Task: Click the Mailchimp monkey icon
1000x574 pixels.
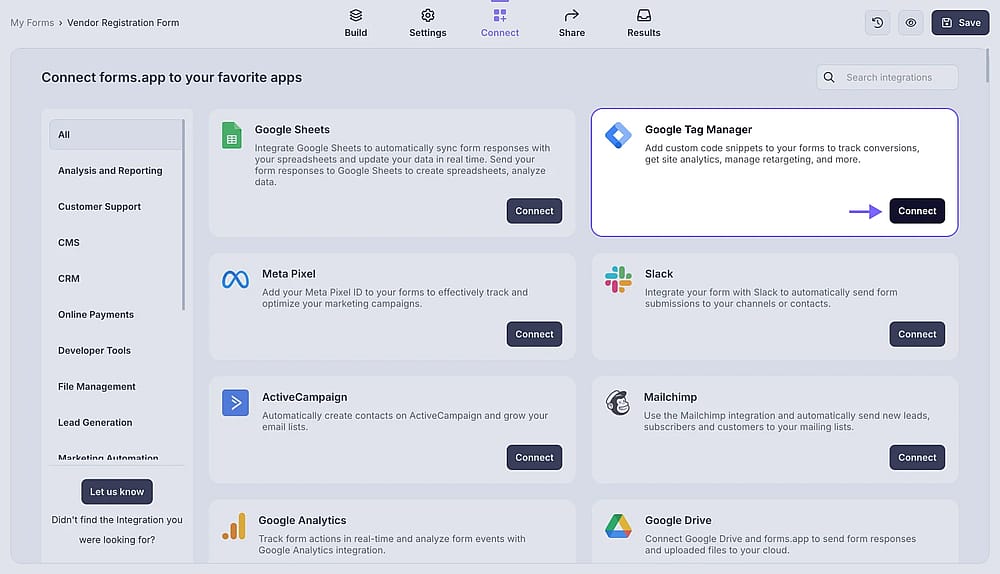Action: click(617, 402)
